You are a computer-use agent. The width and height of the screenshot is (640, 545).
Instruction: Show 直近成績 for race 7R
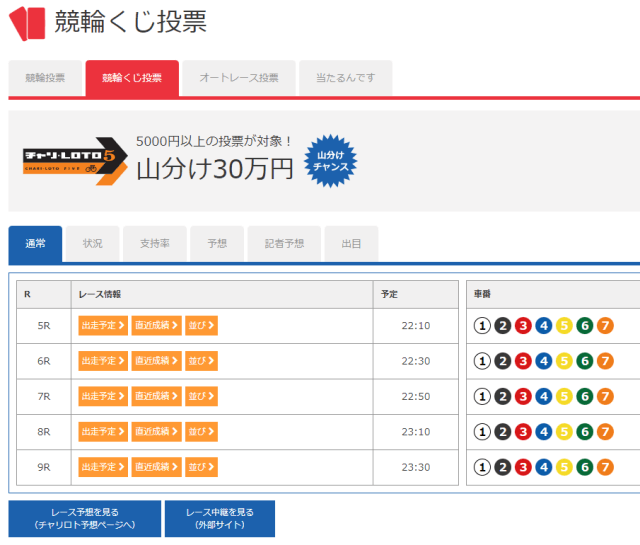click(157, 396)
